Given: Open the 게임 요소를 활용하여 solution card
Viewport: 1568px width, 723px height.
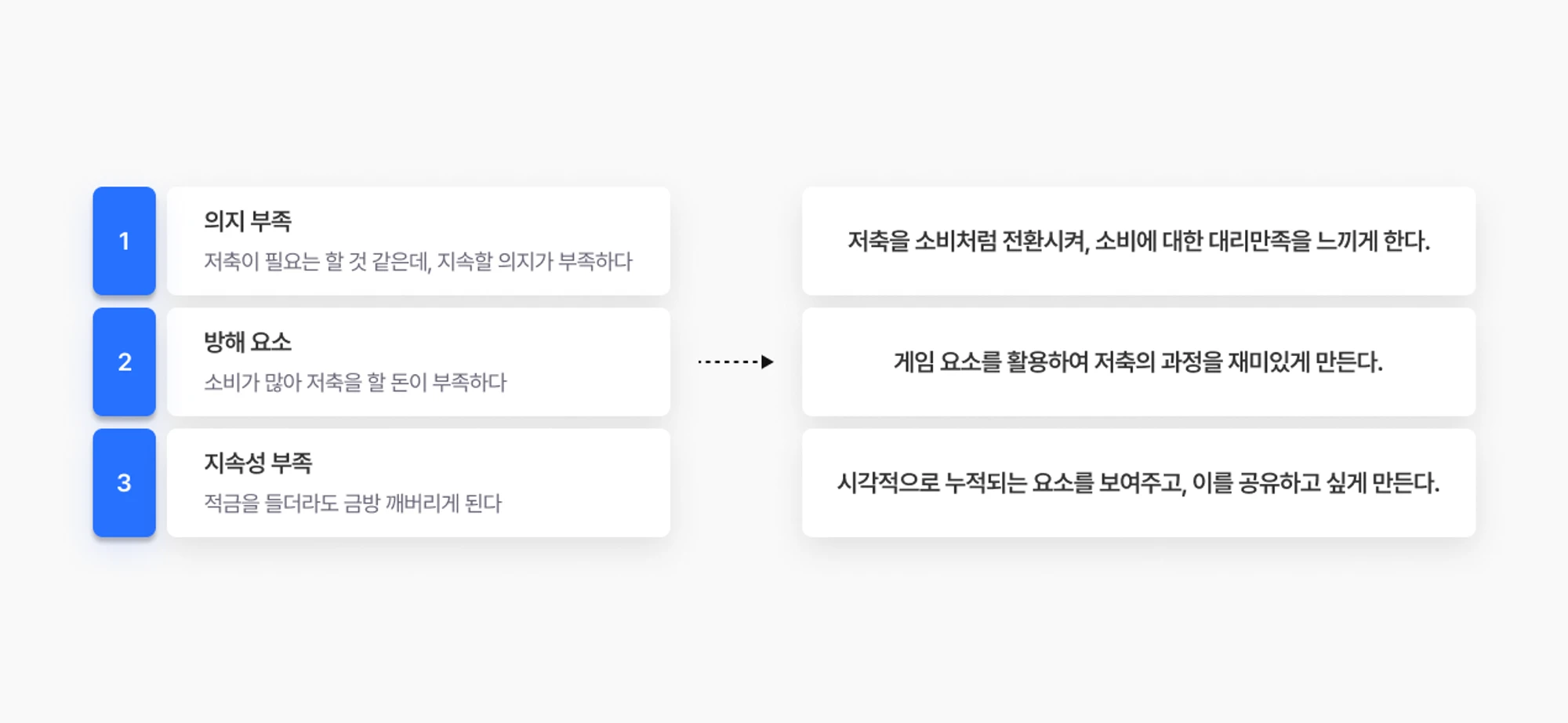Looking at the screenshot, I should [1138, 361].
